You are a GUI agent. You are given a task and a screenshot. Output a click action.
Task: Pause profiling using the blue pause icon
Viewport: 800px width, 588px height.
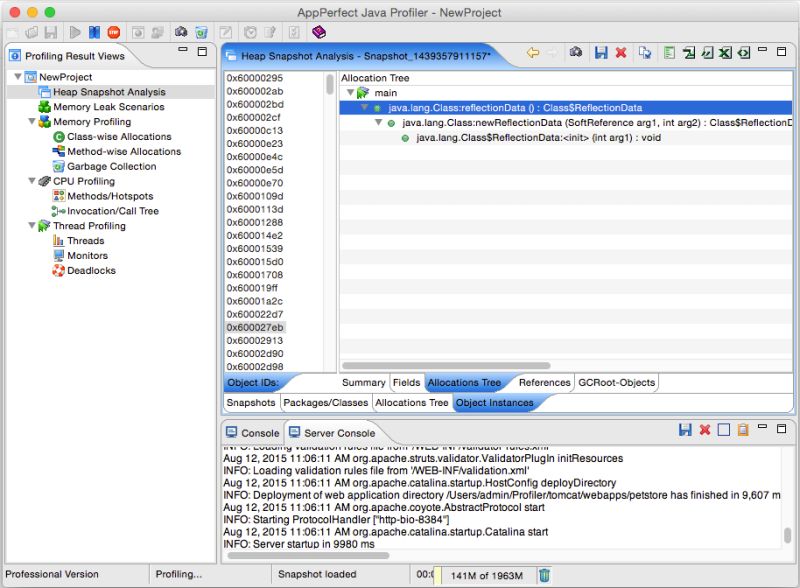(95, 32)
